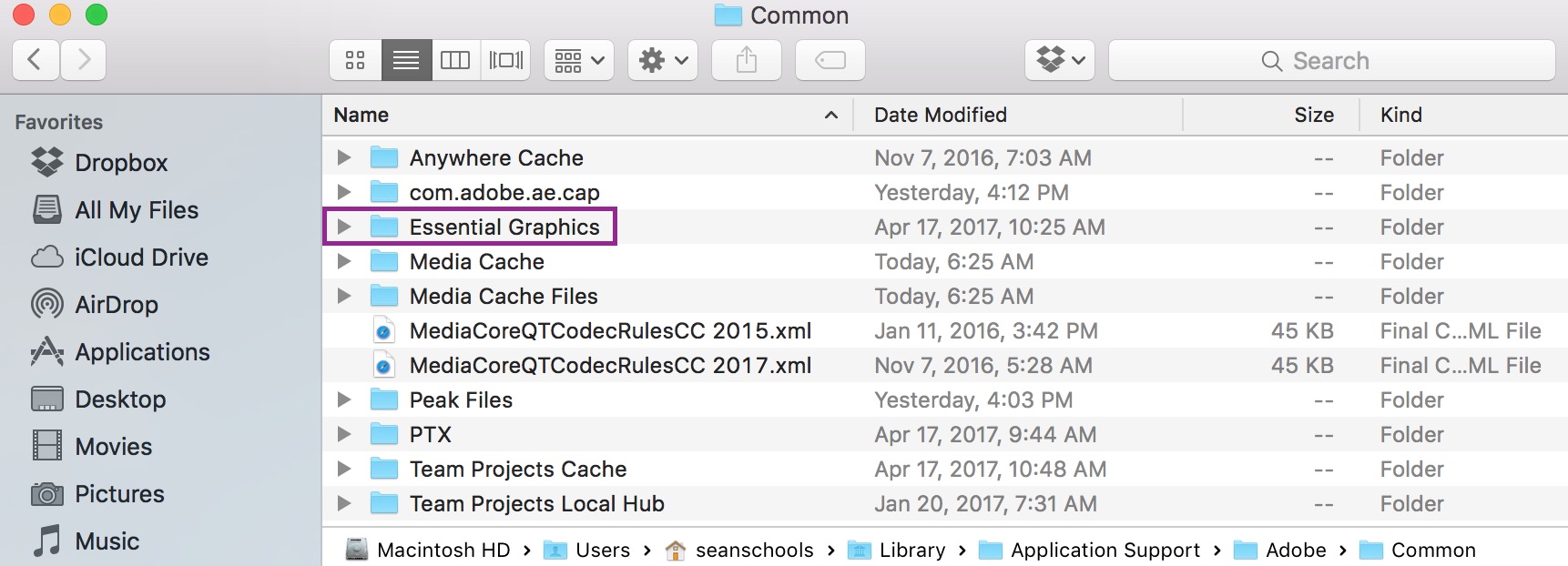This screenshot has height=566, width=1568.
Task: Expand the com.adobe.ae.cap folder triangle
Action: [x=344, y=192]
